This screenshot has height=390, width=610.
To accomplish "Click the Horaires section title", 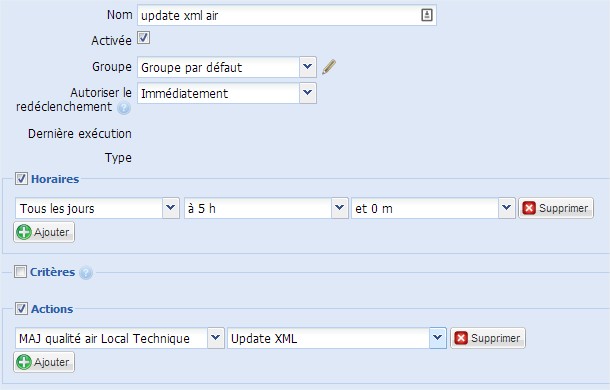I will click(x=55, y=179).
